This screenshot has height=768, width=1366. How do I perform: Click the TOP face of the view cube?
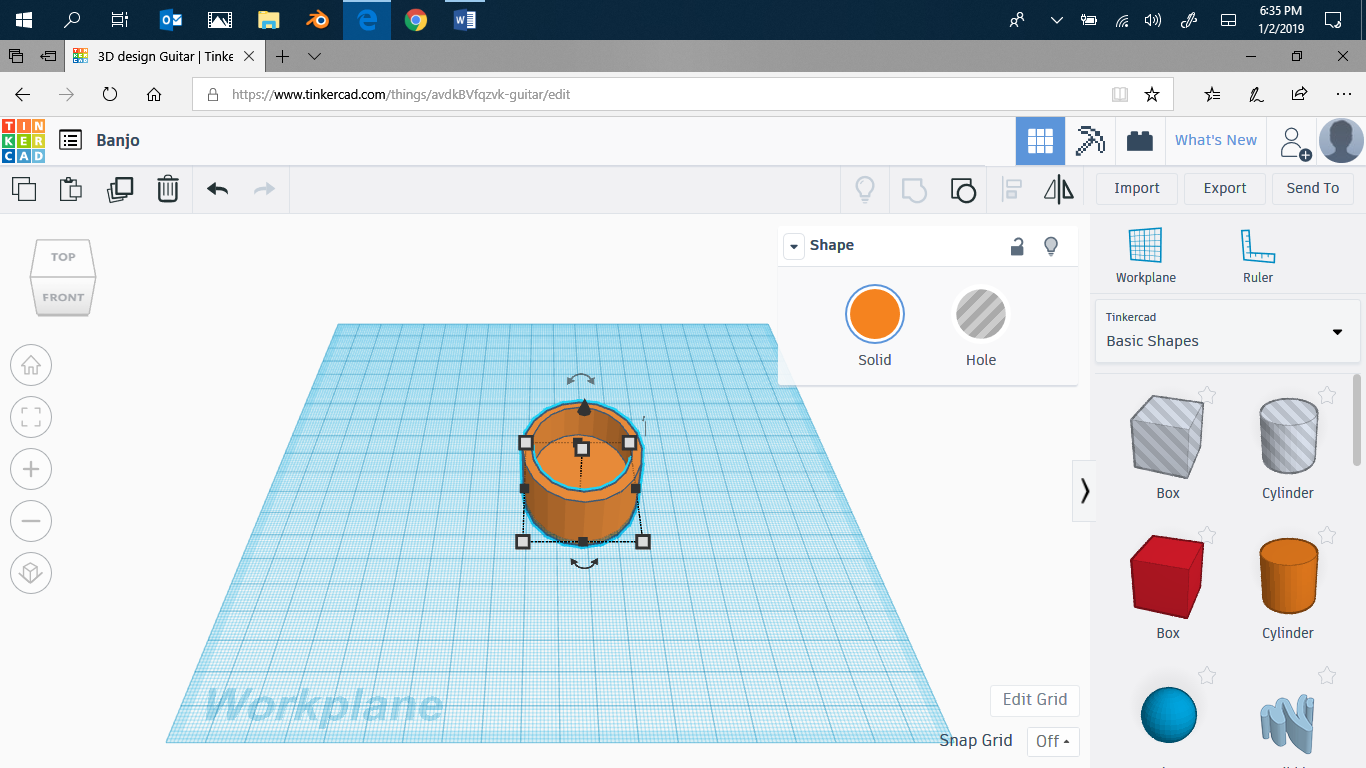click(x=63, y=257)
